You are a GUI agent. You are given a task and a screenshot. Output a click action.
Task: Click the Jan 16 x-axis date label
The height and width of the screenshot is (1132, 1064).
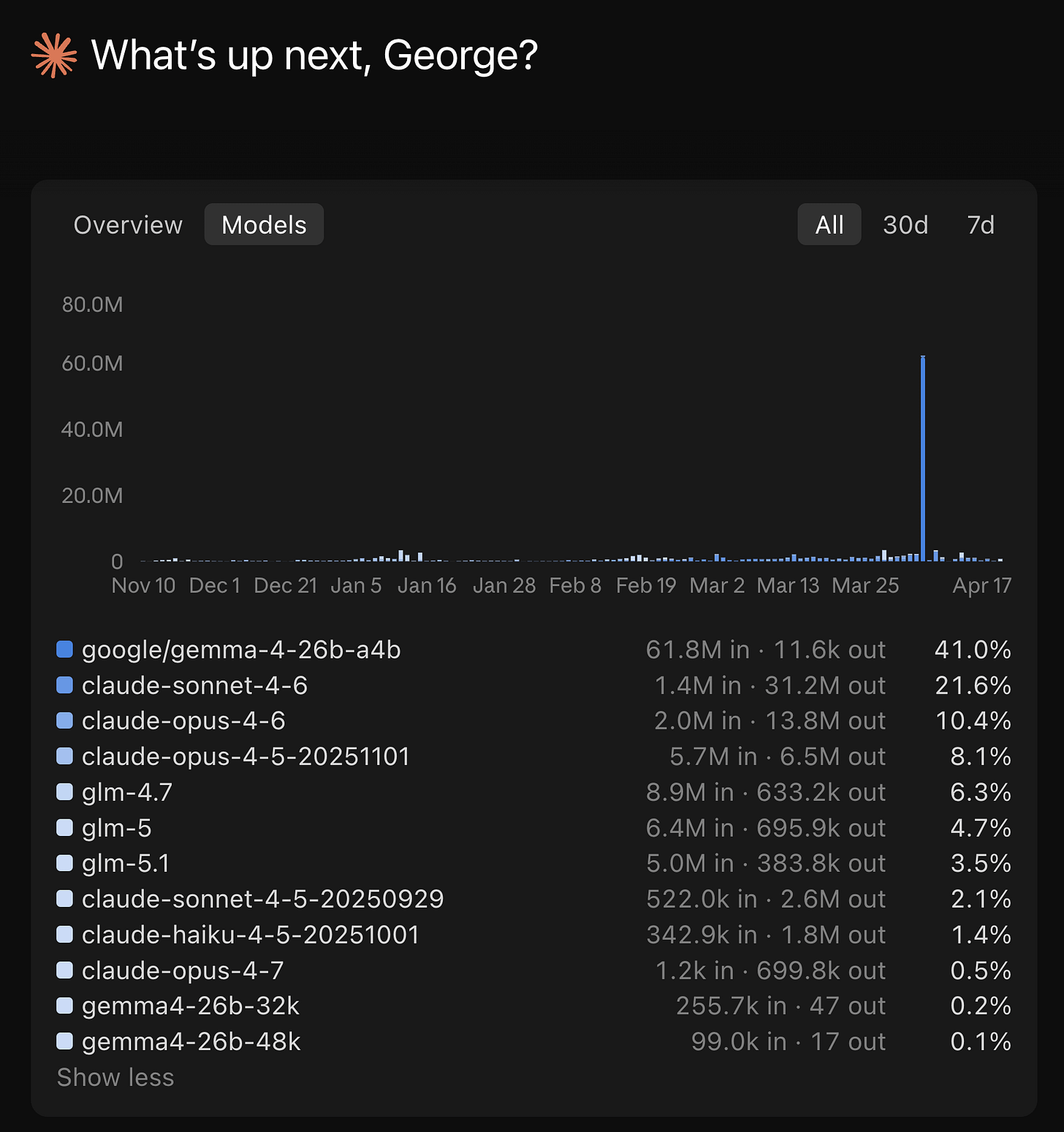pos(427,585)
